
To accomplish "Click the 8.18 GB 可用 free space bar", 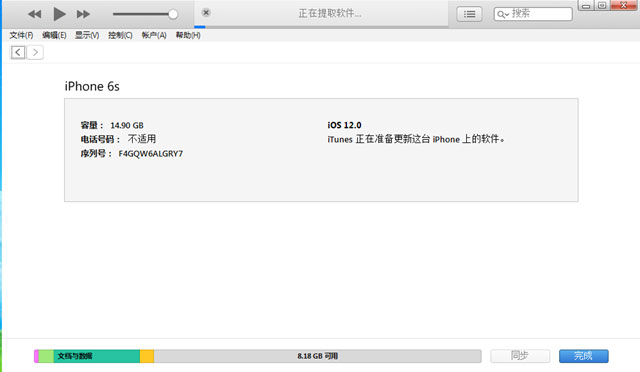I will coord(318,356).
